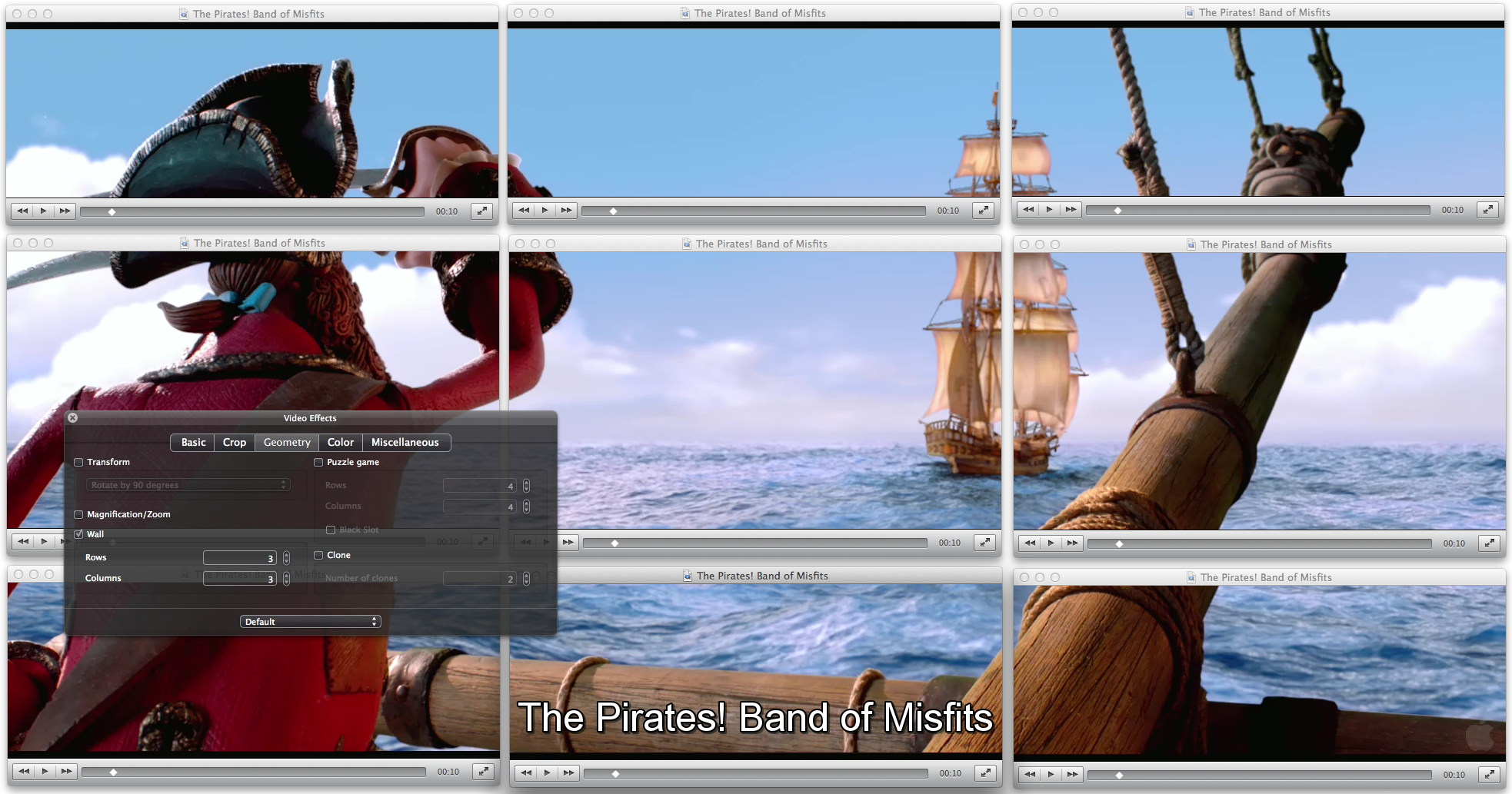Open the Color tab

pos(341,443)
